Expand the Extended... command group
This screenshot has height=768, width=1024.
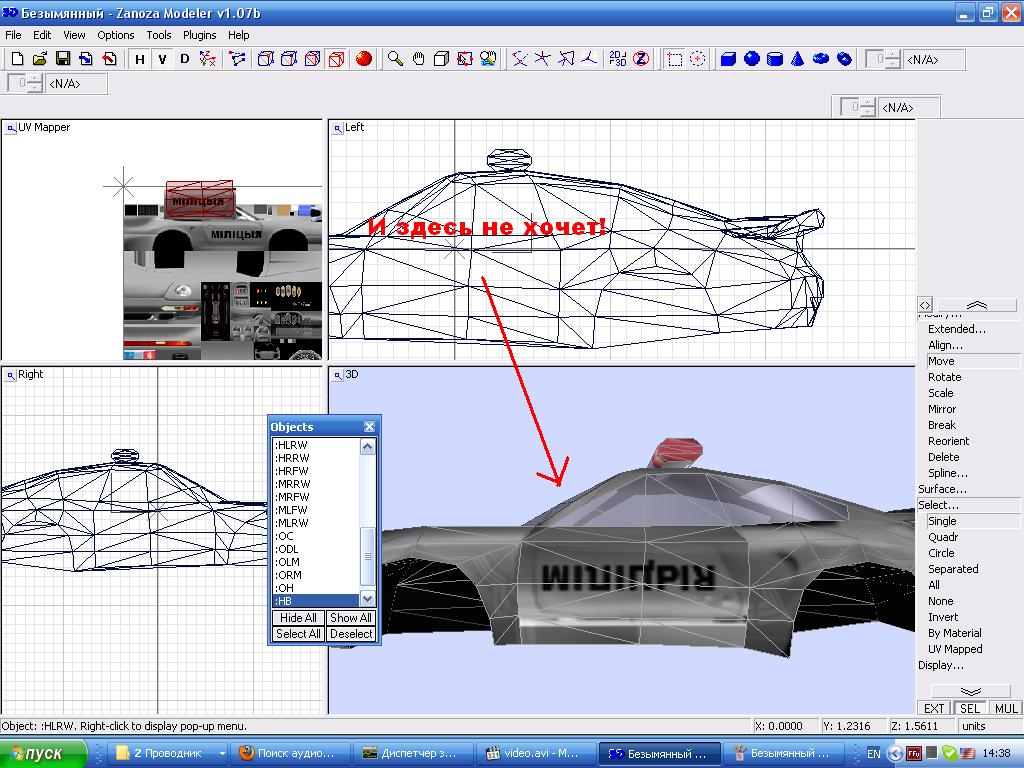(x=957, y=329)
